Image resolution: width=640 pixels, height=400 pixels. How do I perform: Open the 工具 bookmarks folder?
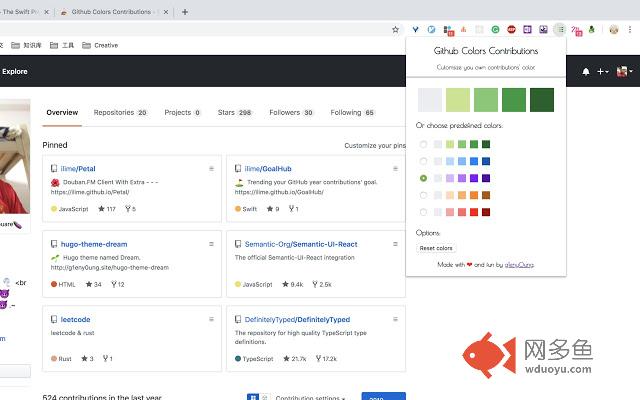point(62,45)
